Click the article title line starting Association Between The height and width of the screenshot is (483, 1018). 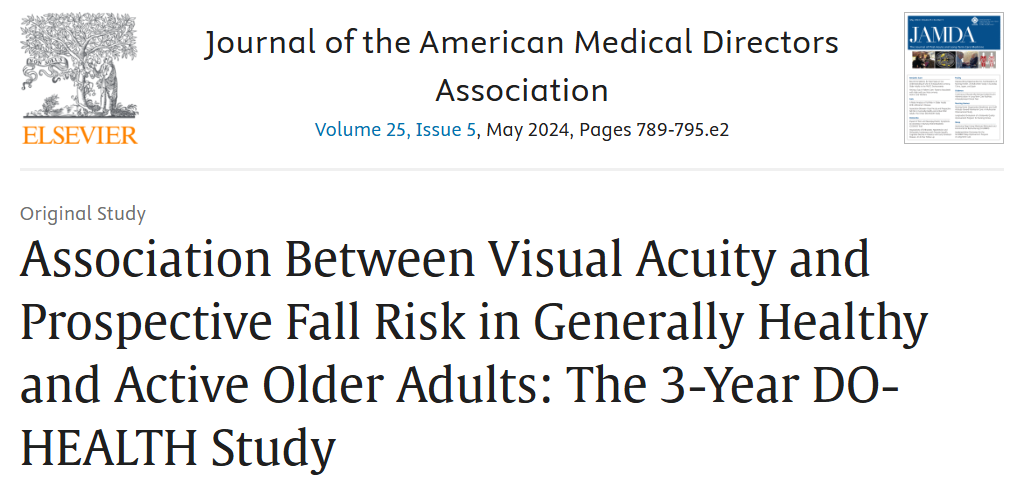445,258
